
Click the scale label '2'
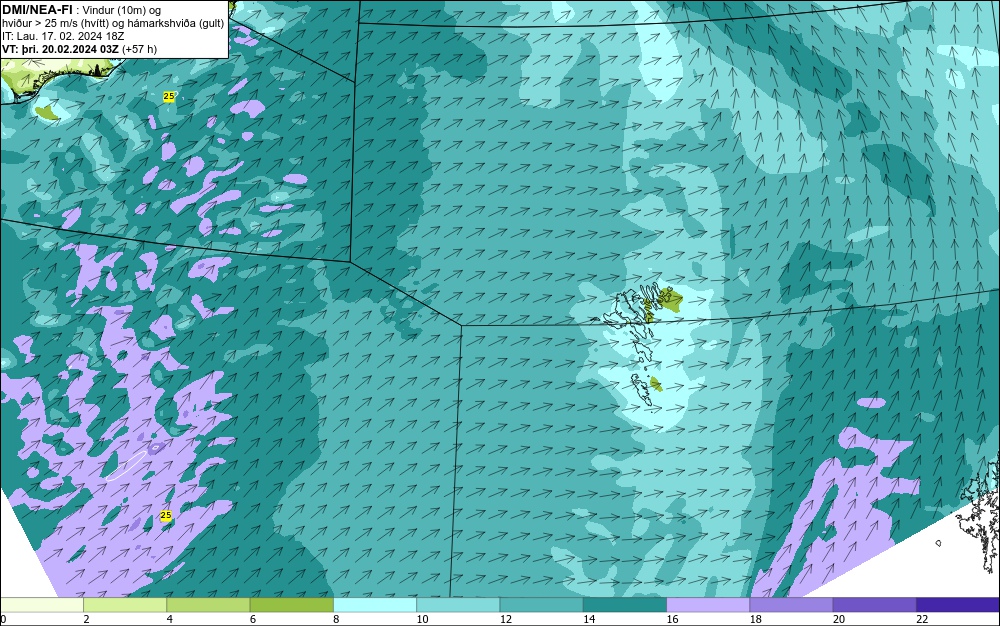point(86,619)
